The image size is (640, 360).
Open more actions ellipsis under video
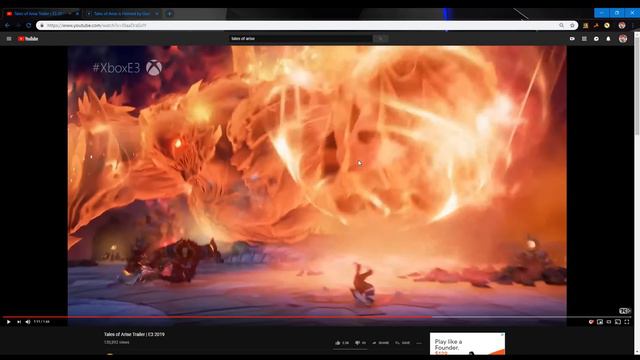[x=419, y=343]
